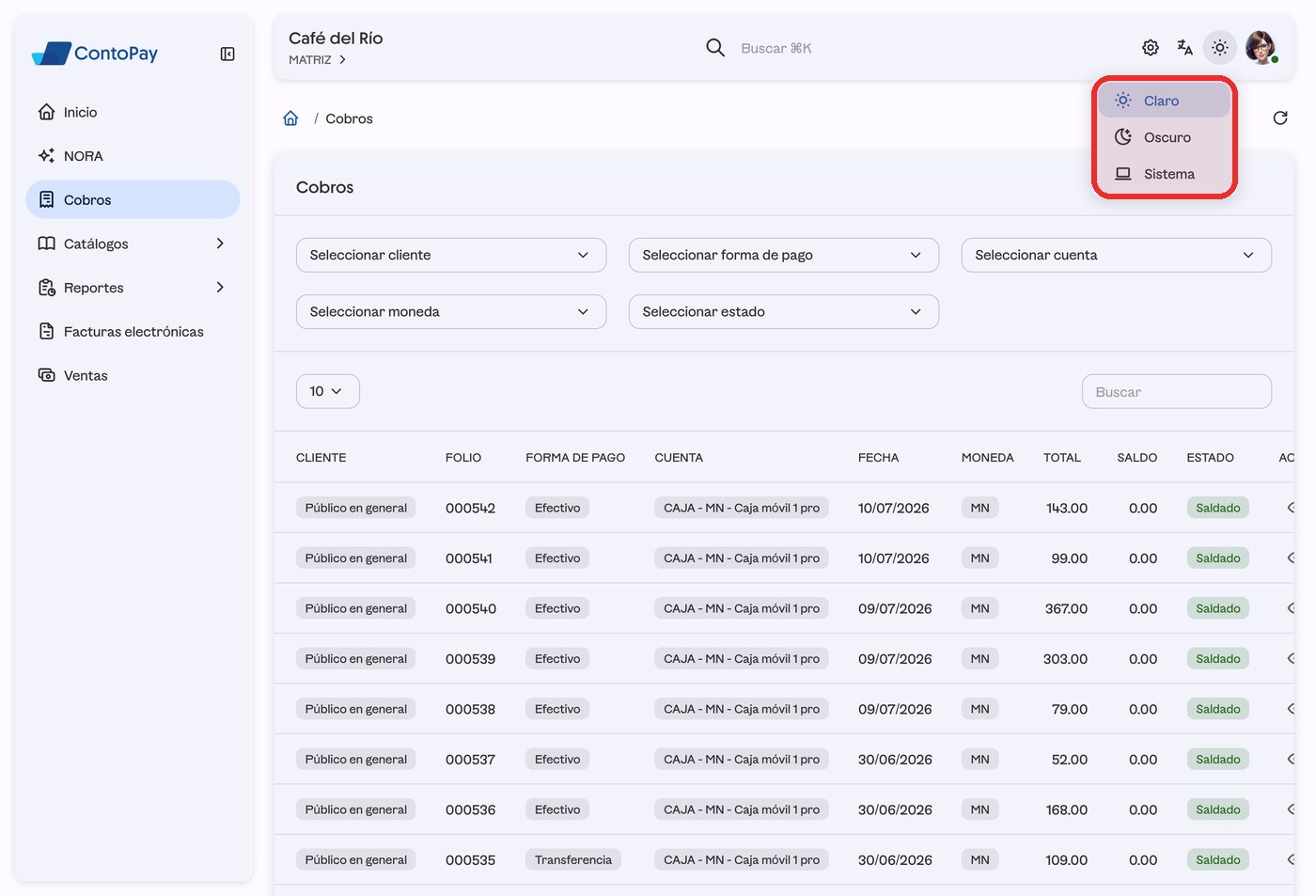Click the home breadcrumb icon
This screenshot has height=896, width=1316.
tap(290, 118)
